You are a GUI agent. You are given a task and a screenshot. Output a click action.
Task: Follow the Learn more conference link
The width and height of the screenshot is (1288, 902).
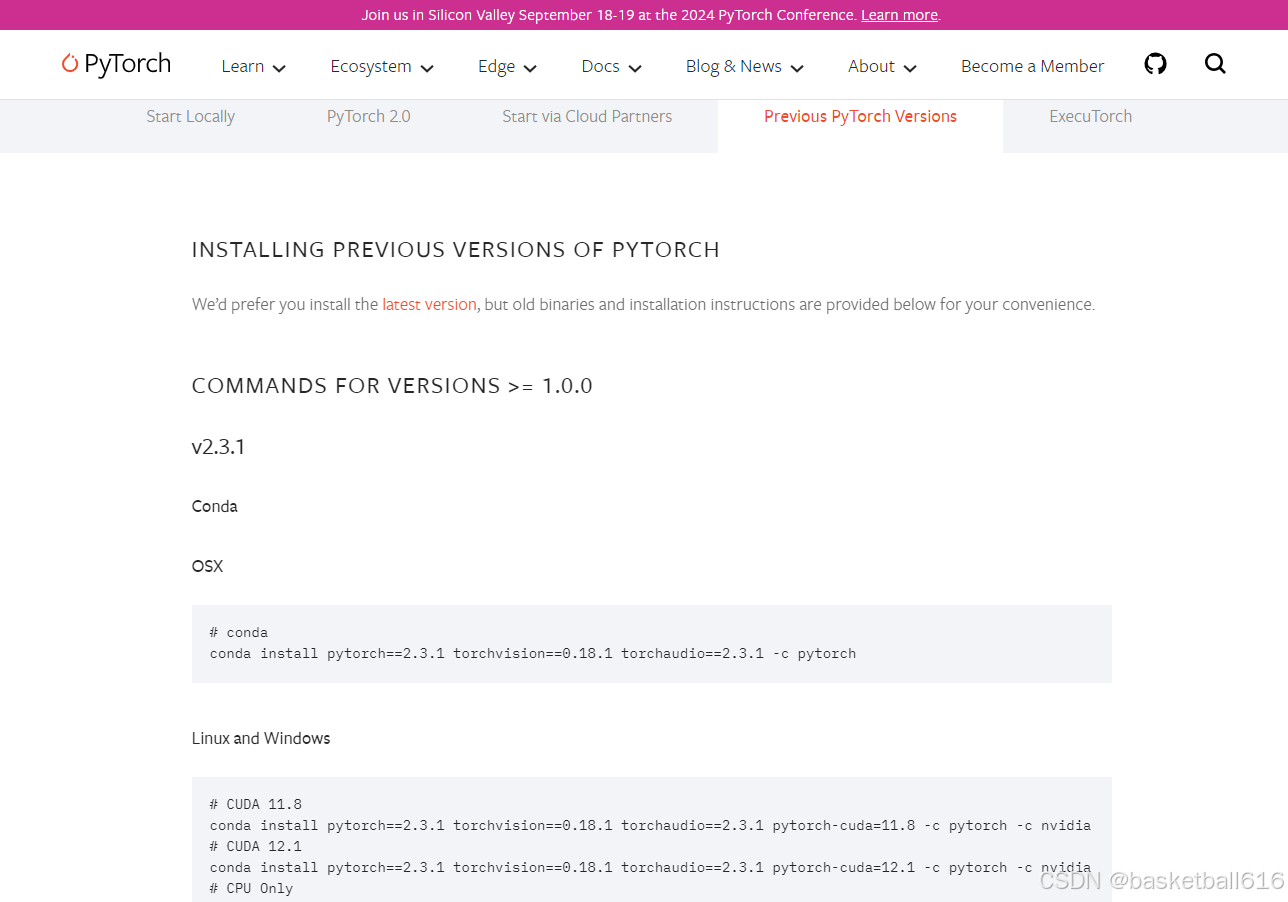pos(899,15)
